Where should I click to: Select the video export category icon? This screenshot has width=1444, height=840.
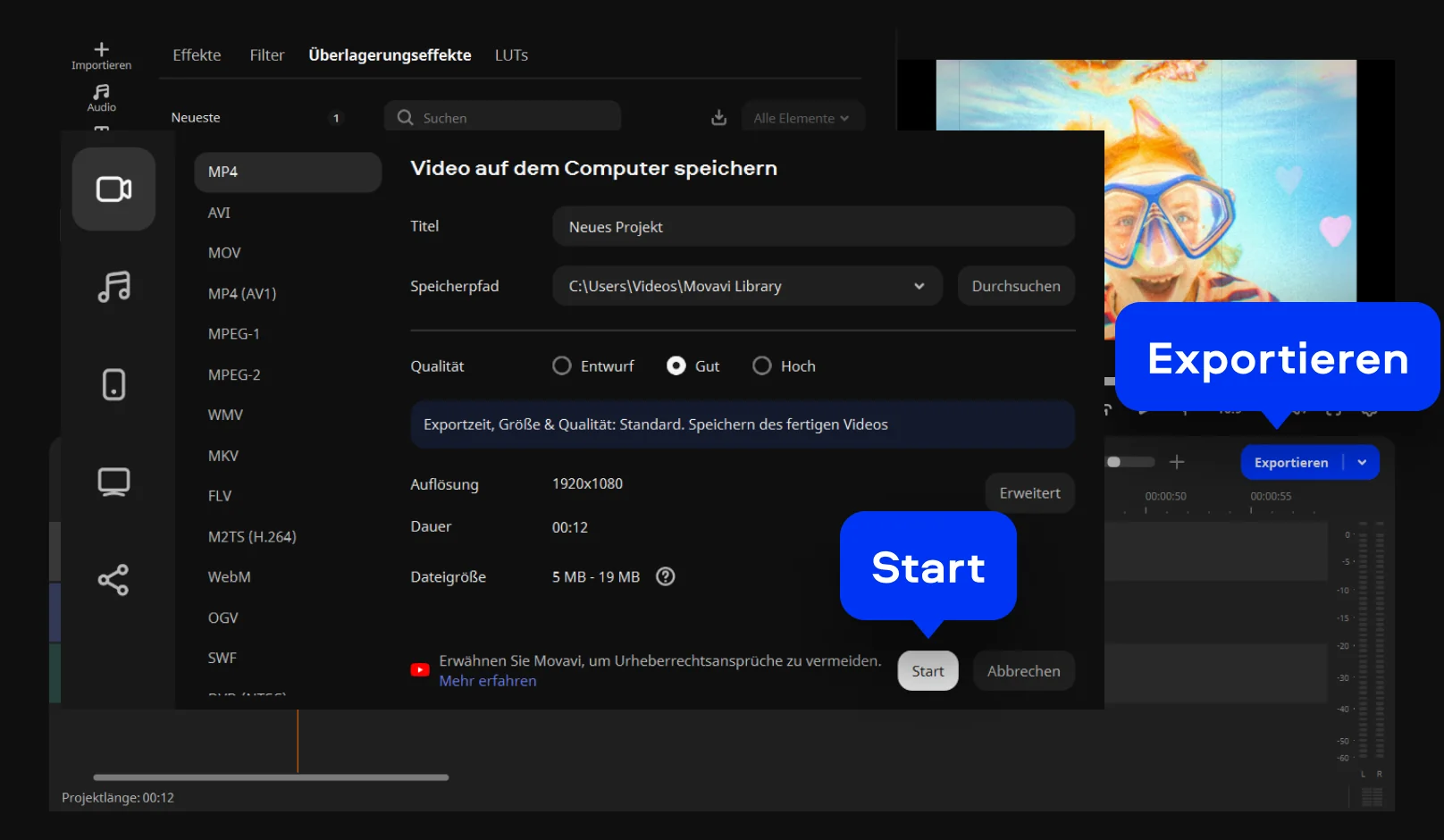tap(113, 189)
